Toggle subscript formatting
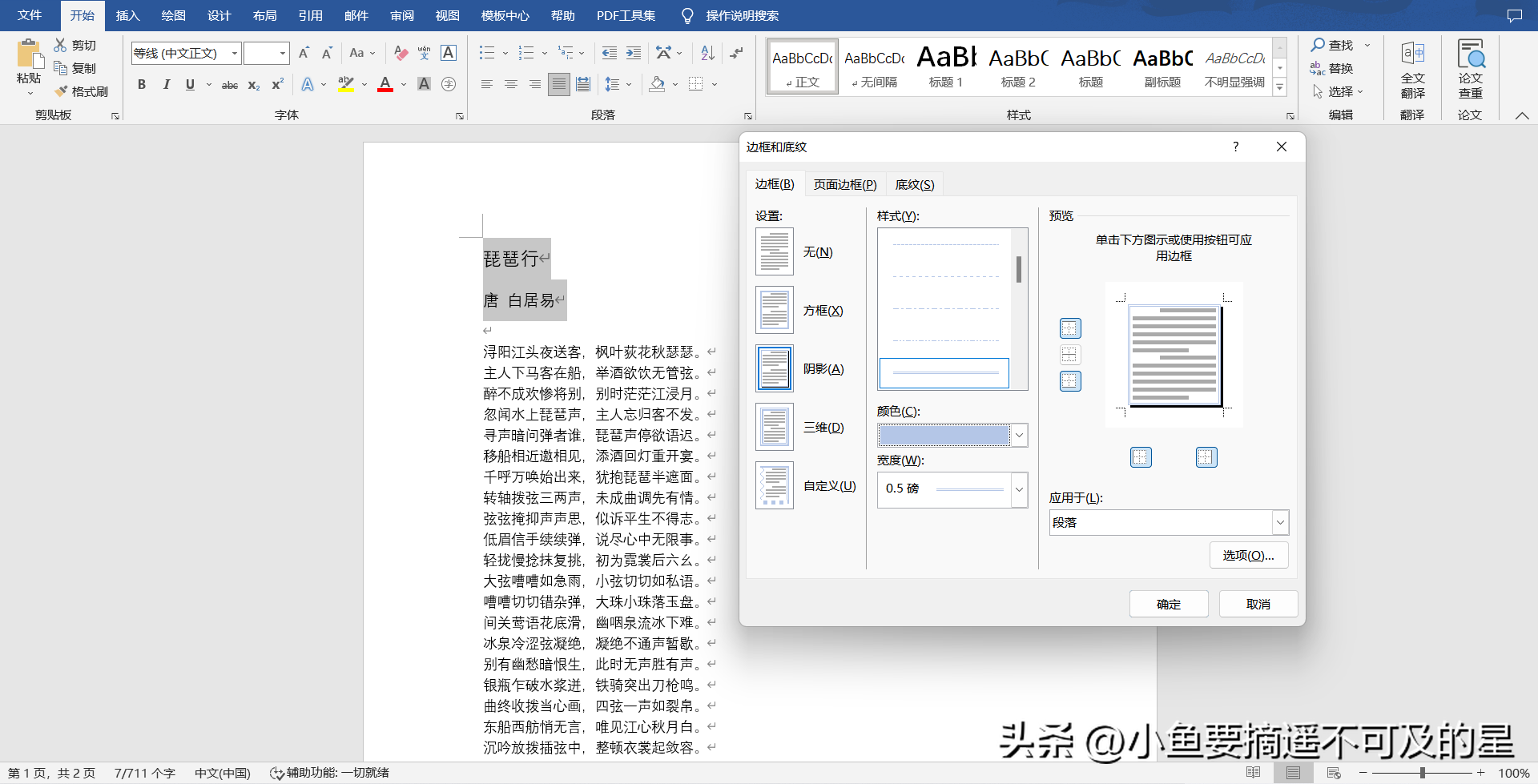 pos(253,84)
